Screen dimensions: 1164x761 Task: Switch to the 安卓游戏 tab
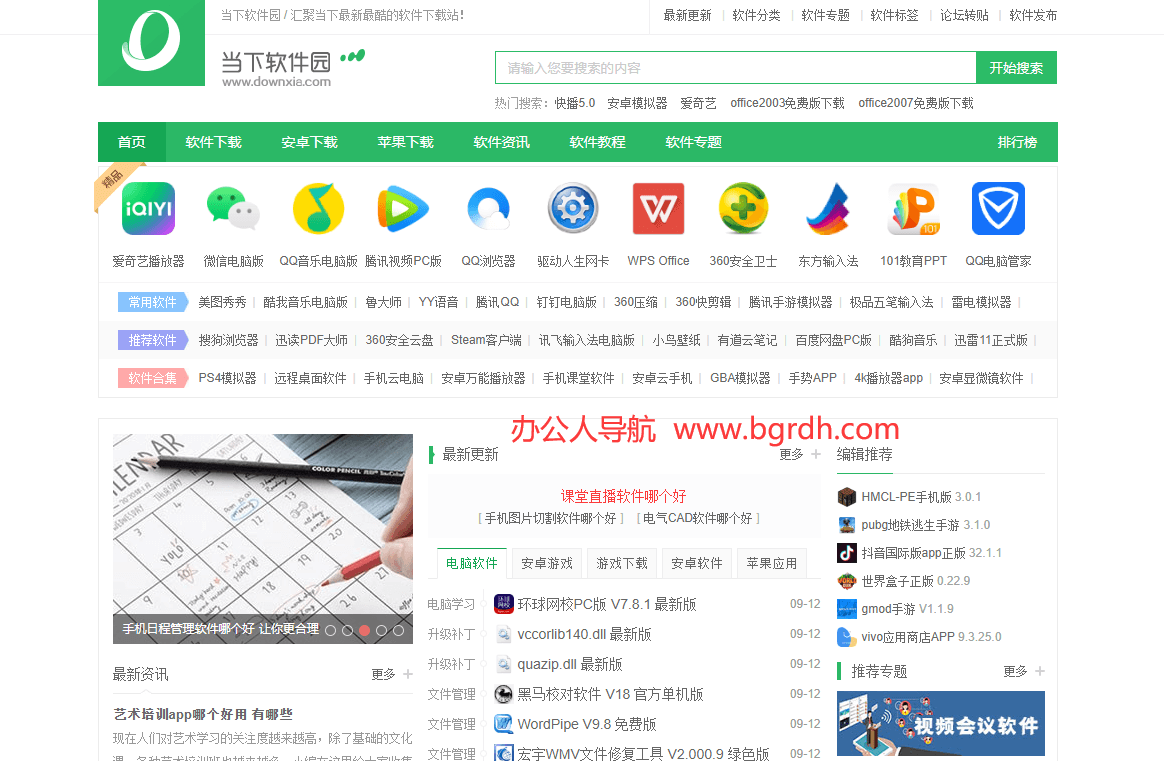(546, 563)
